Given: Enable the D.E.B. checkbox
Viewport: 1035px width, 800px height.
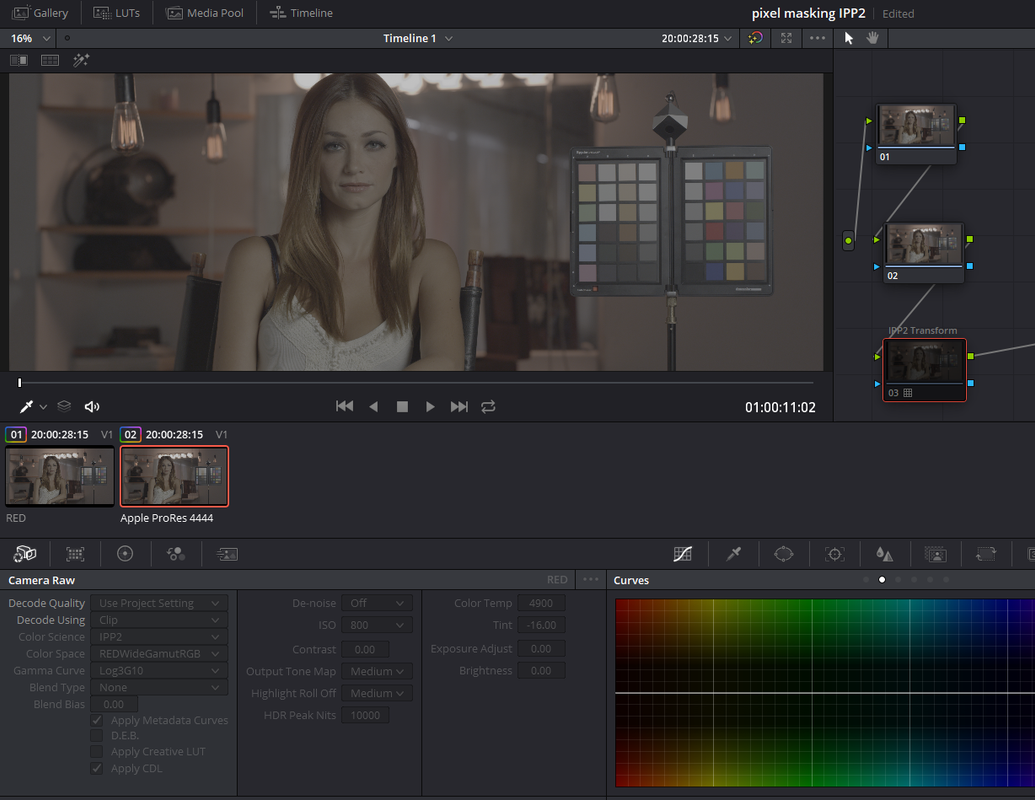Looking at the screenshot, I should [97, 735].
